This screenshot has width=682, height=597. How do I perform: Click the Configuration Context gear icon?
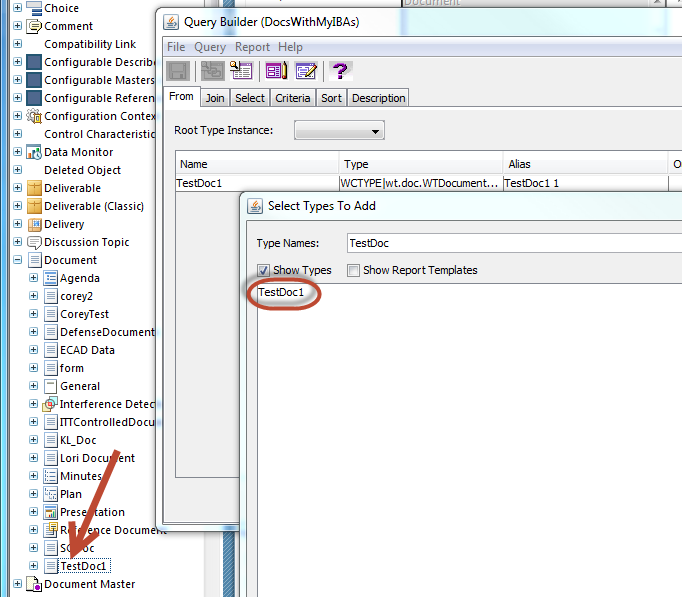pos(34,116)
